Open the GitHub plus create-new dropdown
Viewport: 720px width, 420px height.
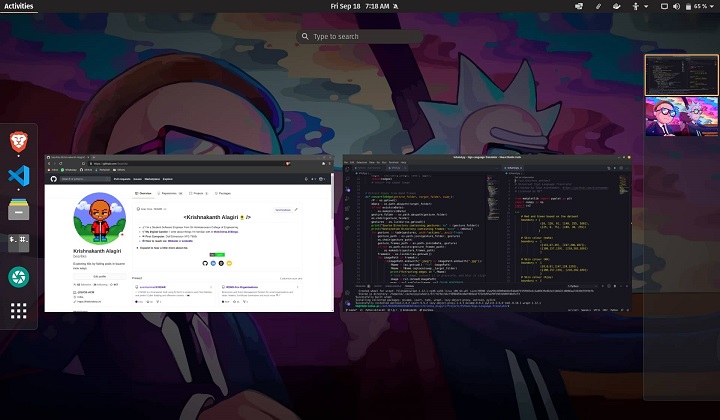313,179
